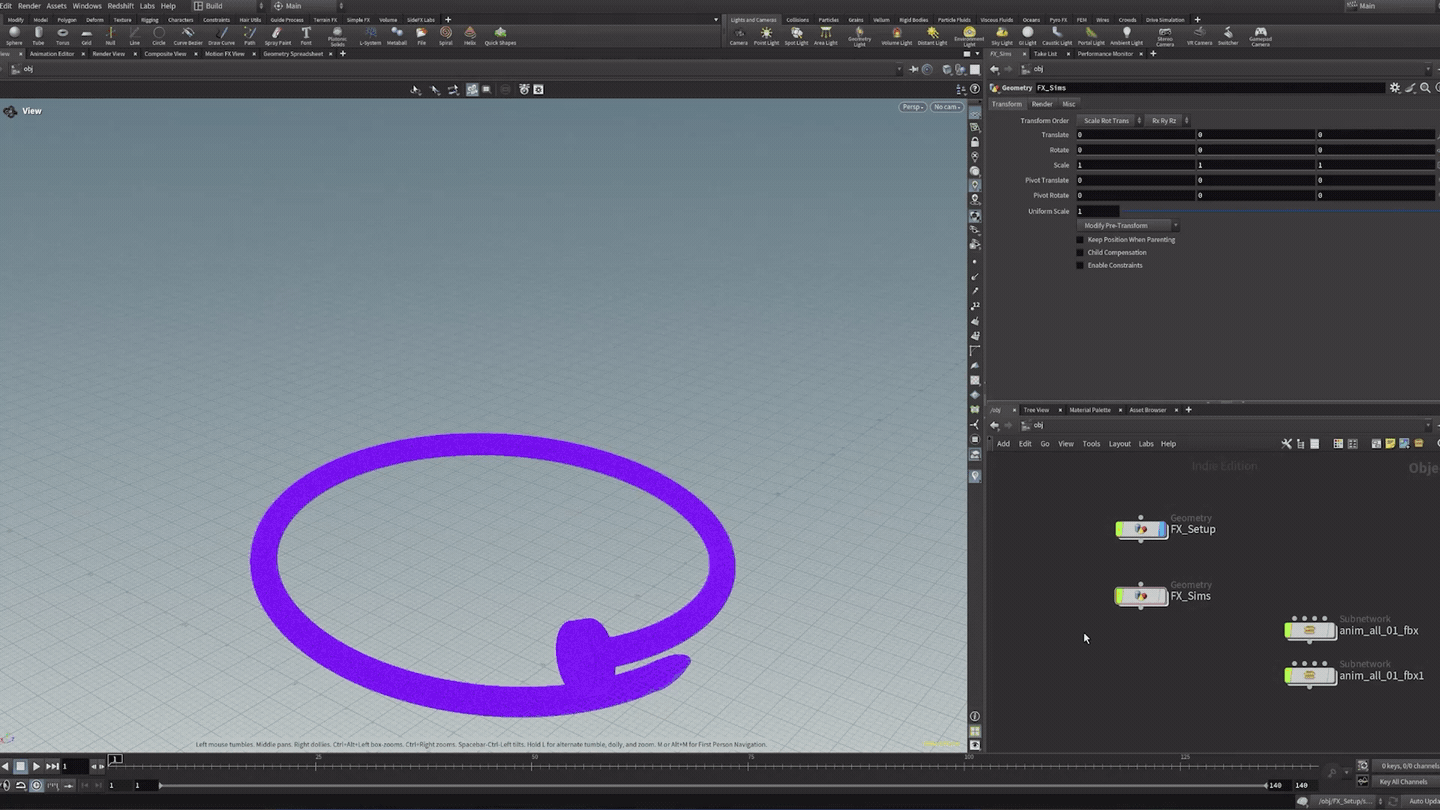Expand the Persp viewport camera menu

point(912,107)
